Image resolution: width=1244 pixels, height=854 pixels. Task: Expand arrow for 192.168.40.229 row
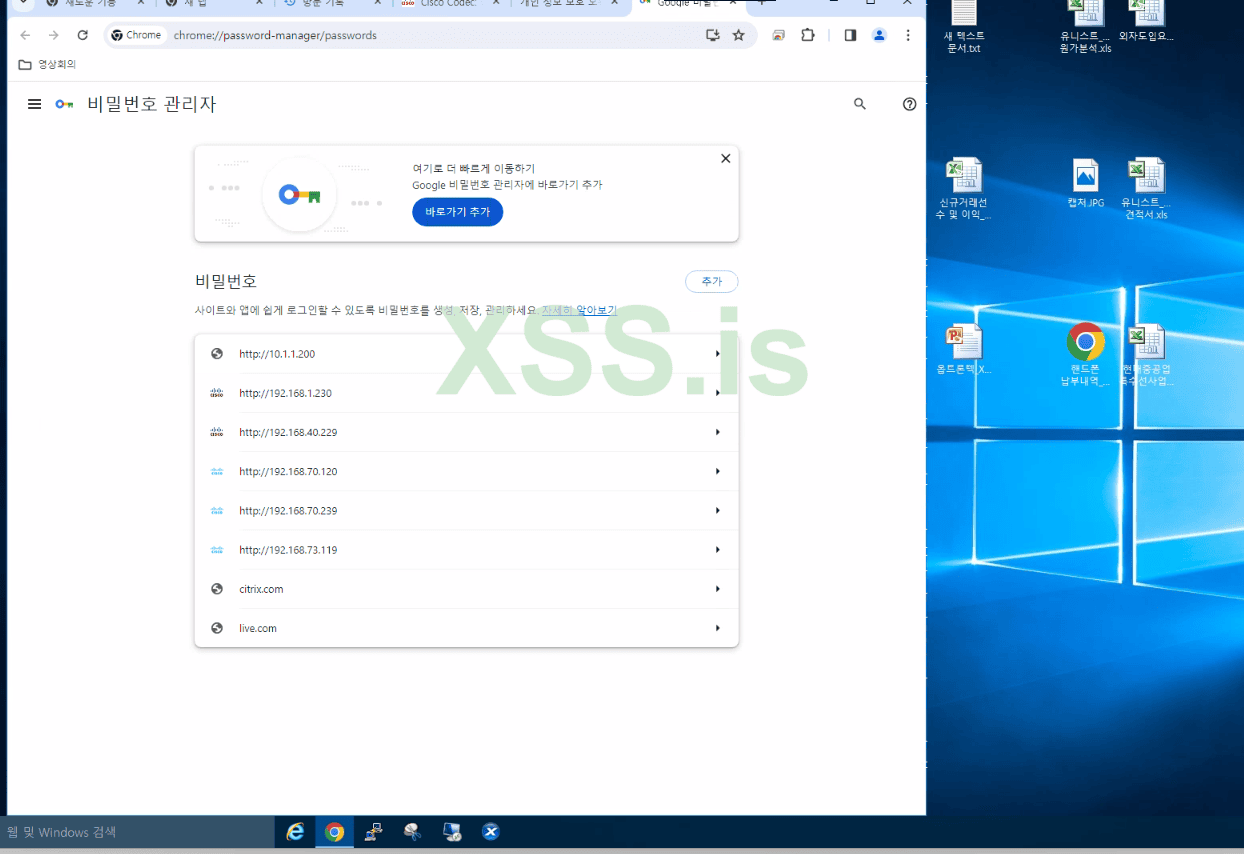718,432
